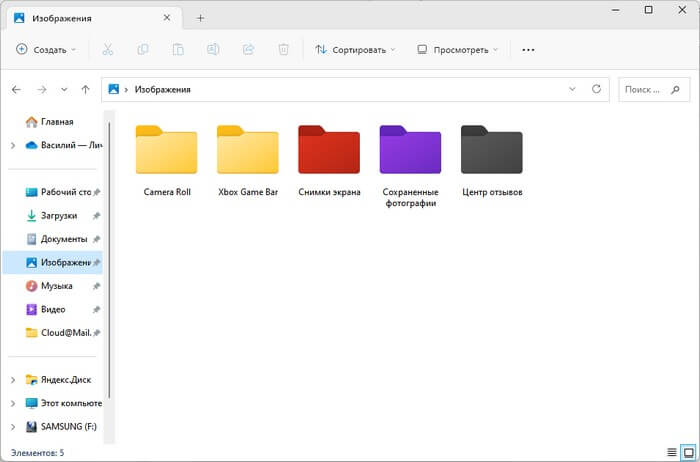Image resolution: width=700 pixels, height=462 pixels.
Task: Open the Просмотреть view menu
Action: pos(458,49)
